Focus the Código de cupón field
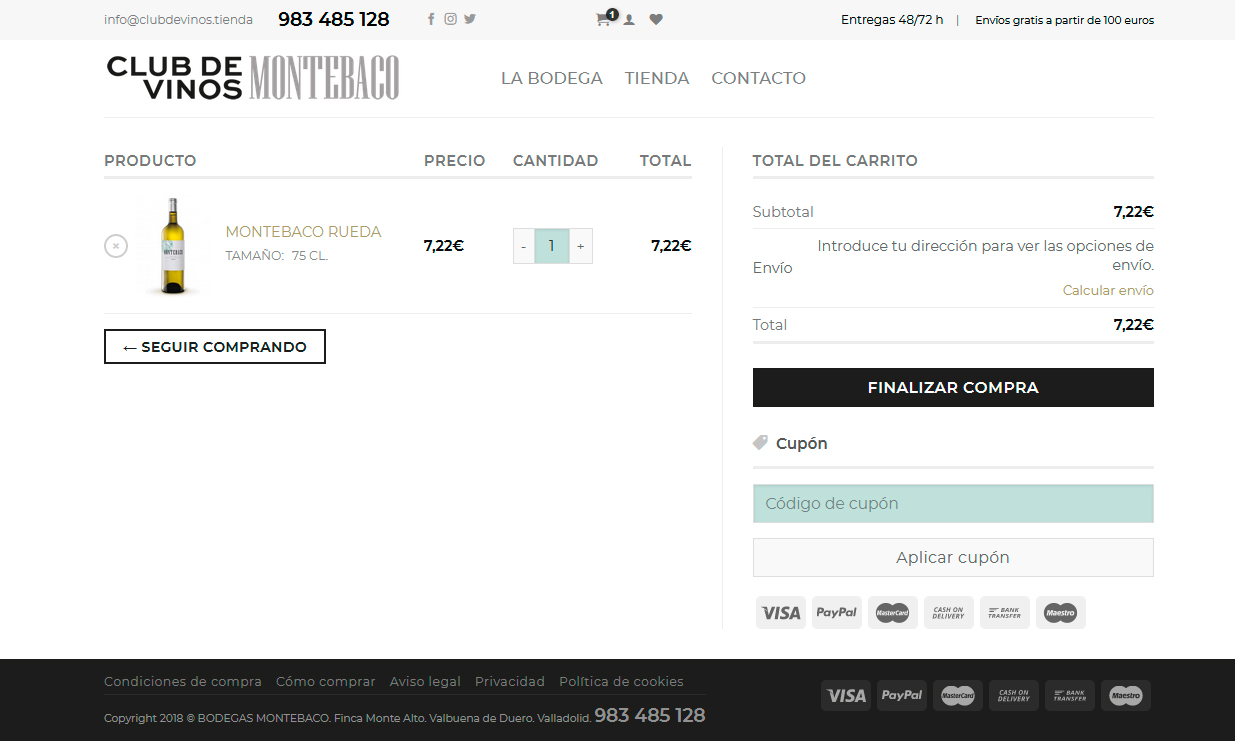Viewport: 1235px width, 741px height. point(952,504)
